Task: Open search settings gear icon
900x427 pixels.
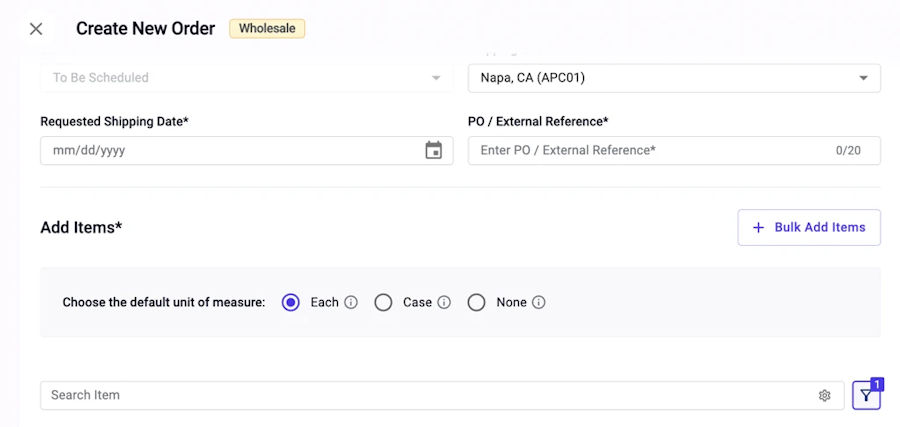Action: pyautogui.click(x=825, y=395)
